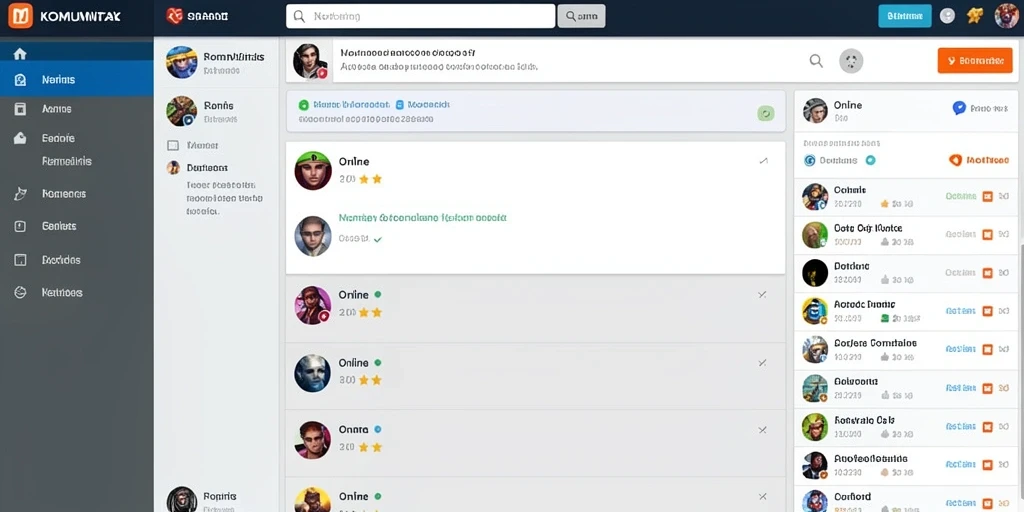Click the sidebar smiley-circle icon at bottom
The width and height of the screenshot is (1024, 512).
(x=20, y=293)
